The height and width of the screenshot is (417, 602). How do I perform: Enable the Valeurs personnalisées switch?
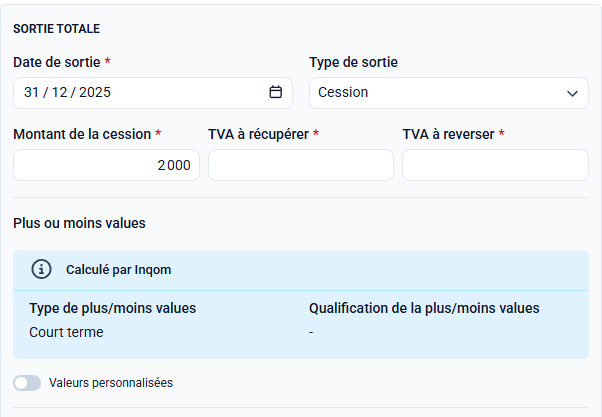pos(28,383)
